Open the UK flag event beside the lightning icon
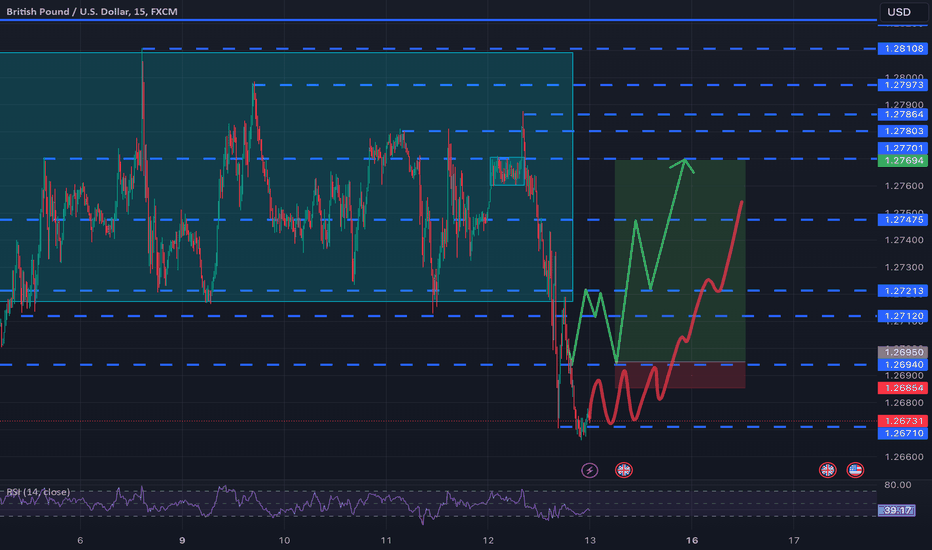932x550 pixels. [x=624, y=470]
